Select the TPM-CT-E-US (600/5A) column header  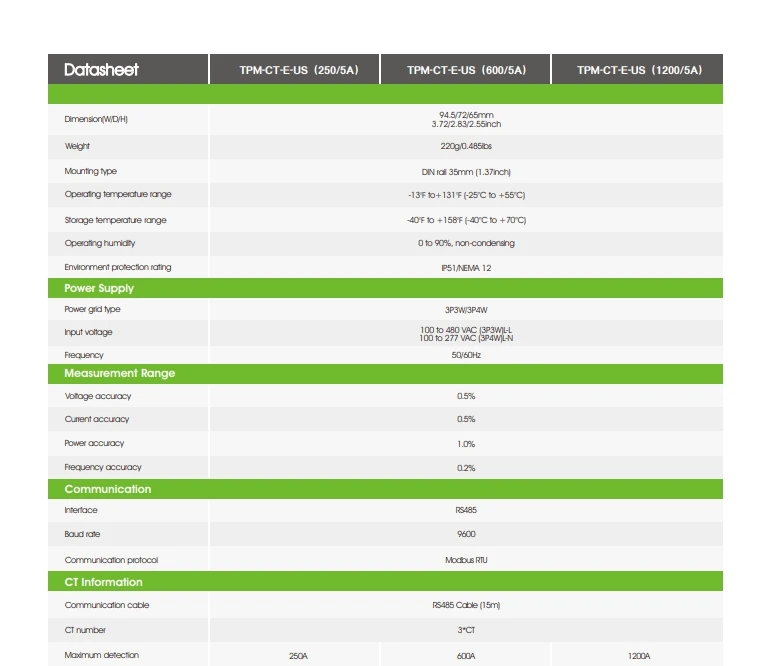466,70
